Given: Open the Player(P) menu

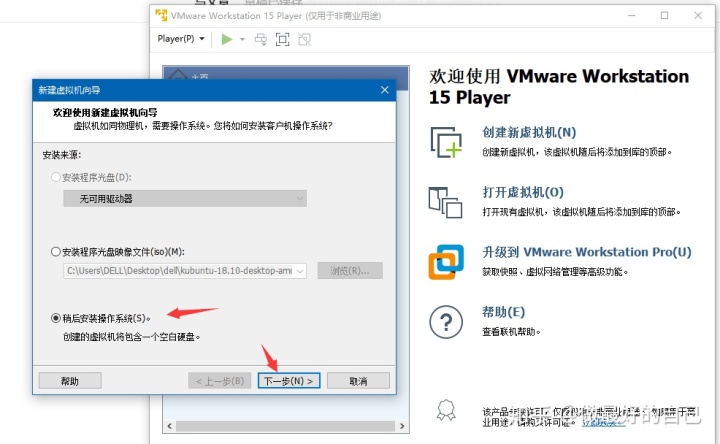Looking at the screenshot, I should (181, 39).
